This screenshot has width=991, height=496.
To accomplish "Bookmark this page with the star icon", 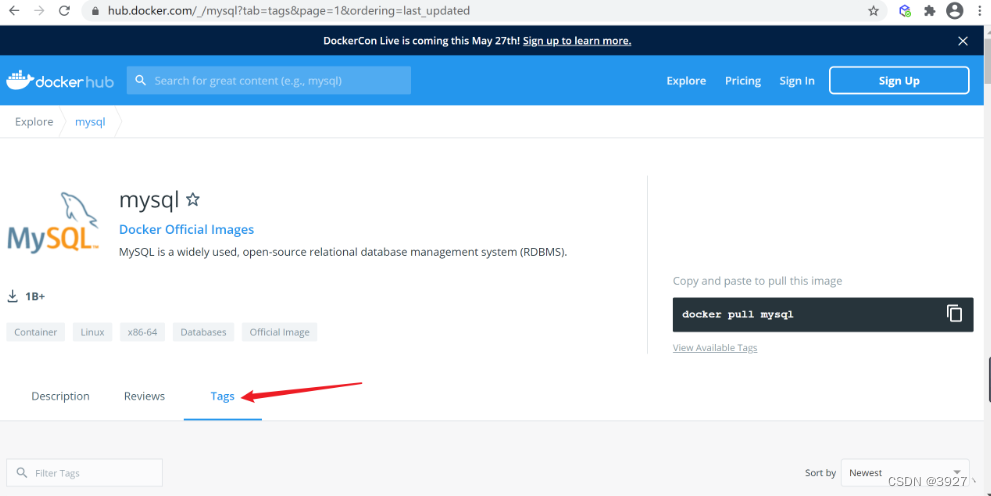I will coord(873,11).
